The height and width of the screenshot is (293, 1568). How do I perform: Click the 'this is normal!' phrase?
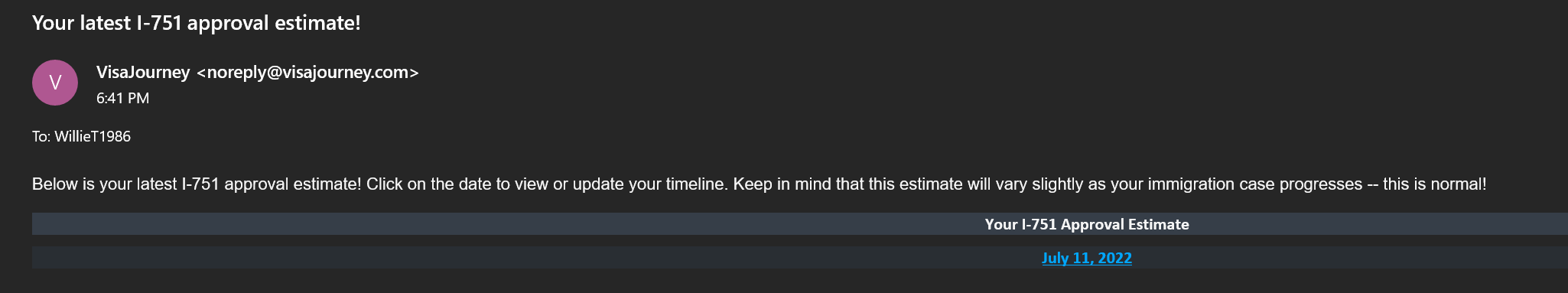[1435, 184]
